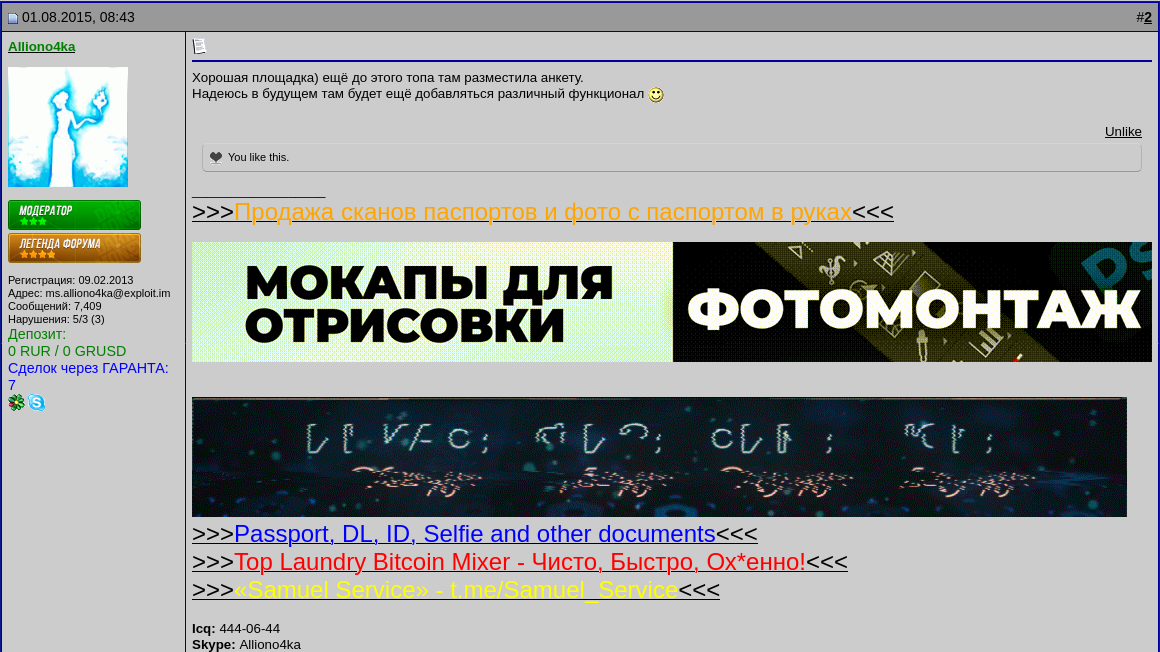The width and height of the screenshot is (1160, 652).
Task: Open 'Продажа сканов паспортов' orange link
Action: (x=543, y=212)
